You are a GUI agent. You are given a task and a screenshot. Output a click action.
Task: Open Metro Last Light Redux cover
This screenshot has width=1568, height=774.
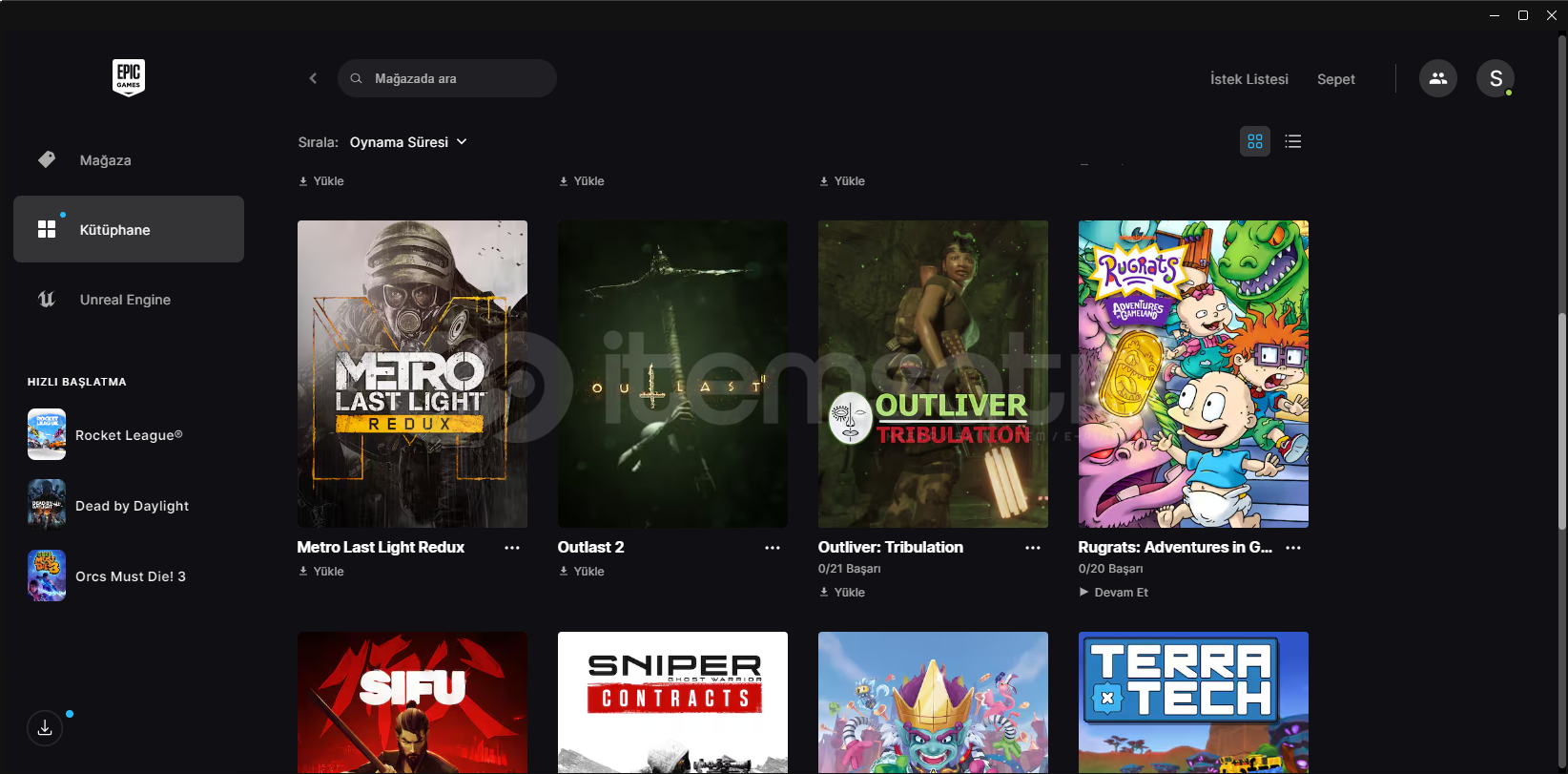[x=412, y=374]
